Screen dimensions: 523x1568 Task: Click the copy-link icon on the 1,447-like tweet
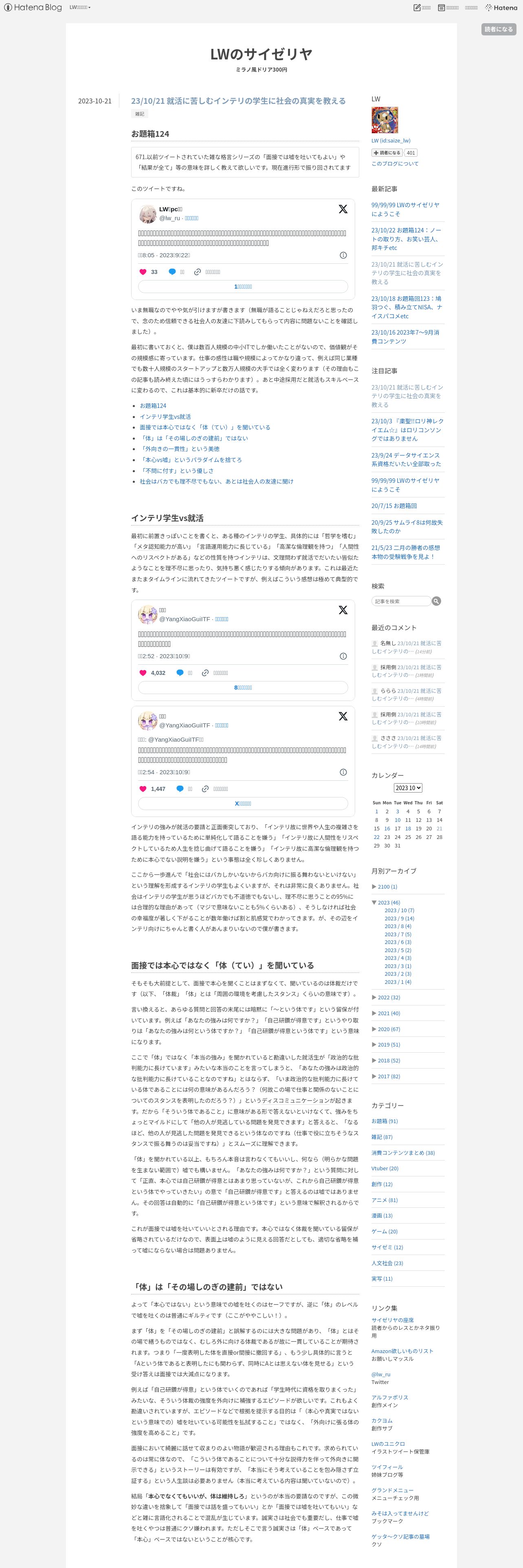[x=205, y=788]
